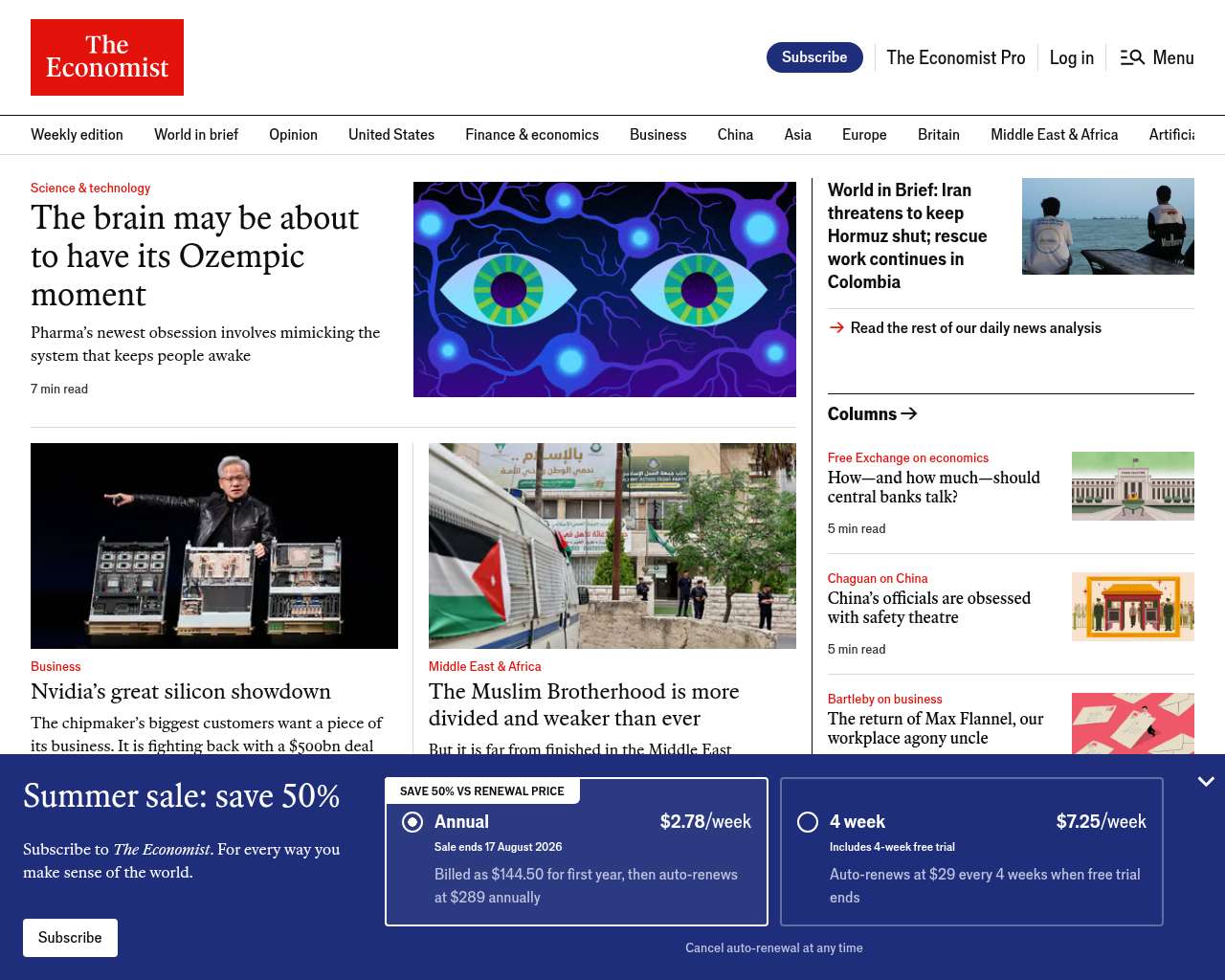Go to Opinion section

tap(293, 135)
